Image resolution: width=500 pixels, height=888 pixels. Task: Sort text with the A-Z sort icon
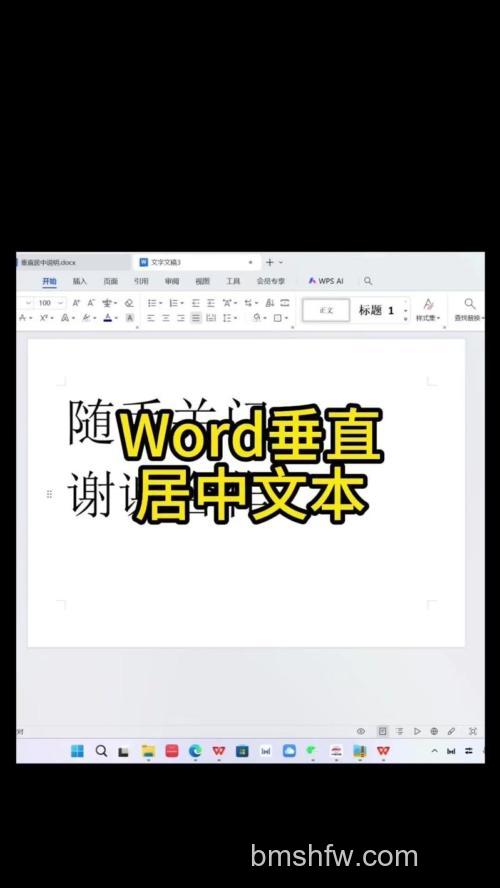coord(270,303)
